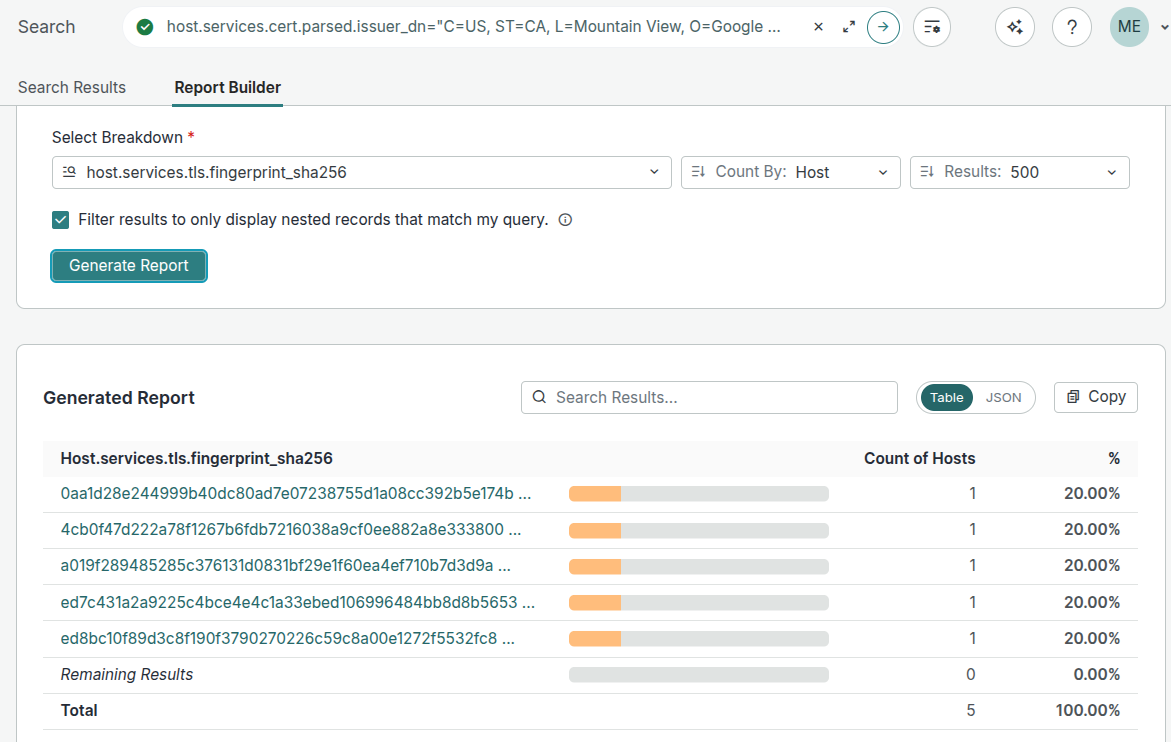This screenshot has height=742, width=1171.
Task: Click the info icon beside the filter checkbox
Action: [565, 220]
